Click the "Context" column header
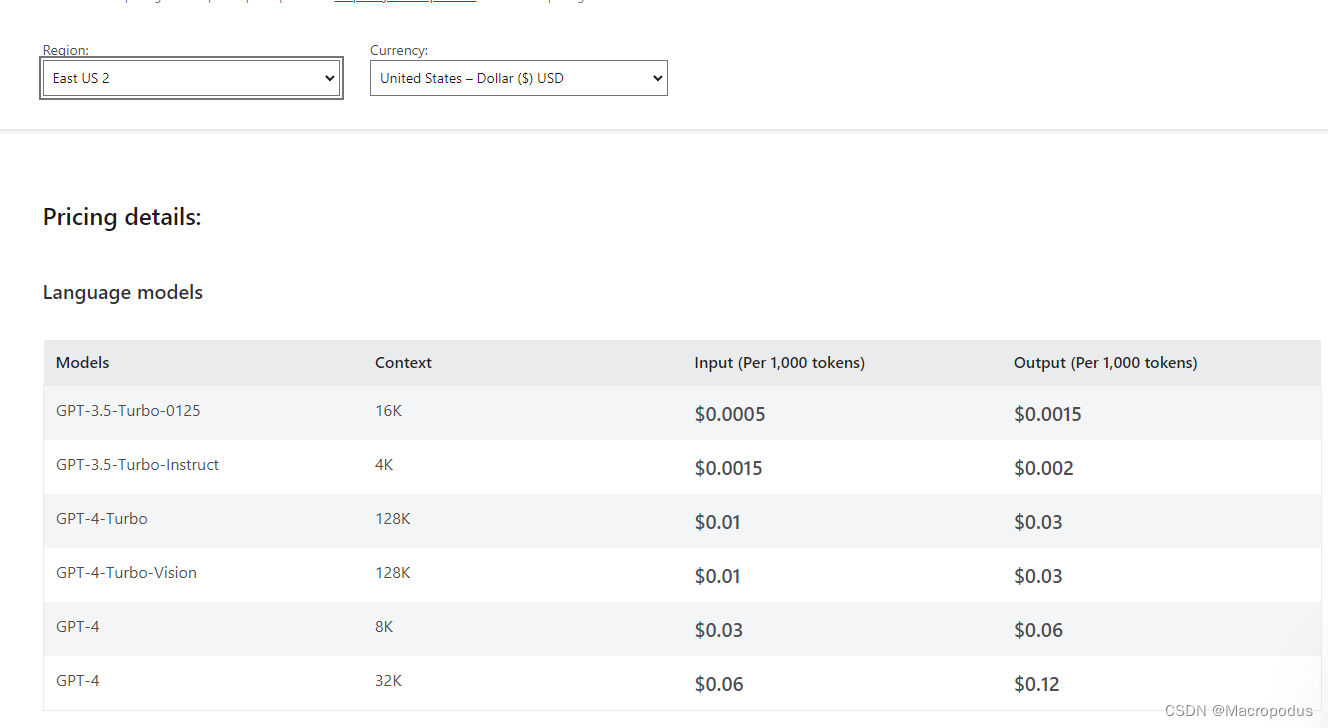 pos(403,363)
